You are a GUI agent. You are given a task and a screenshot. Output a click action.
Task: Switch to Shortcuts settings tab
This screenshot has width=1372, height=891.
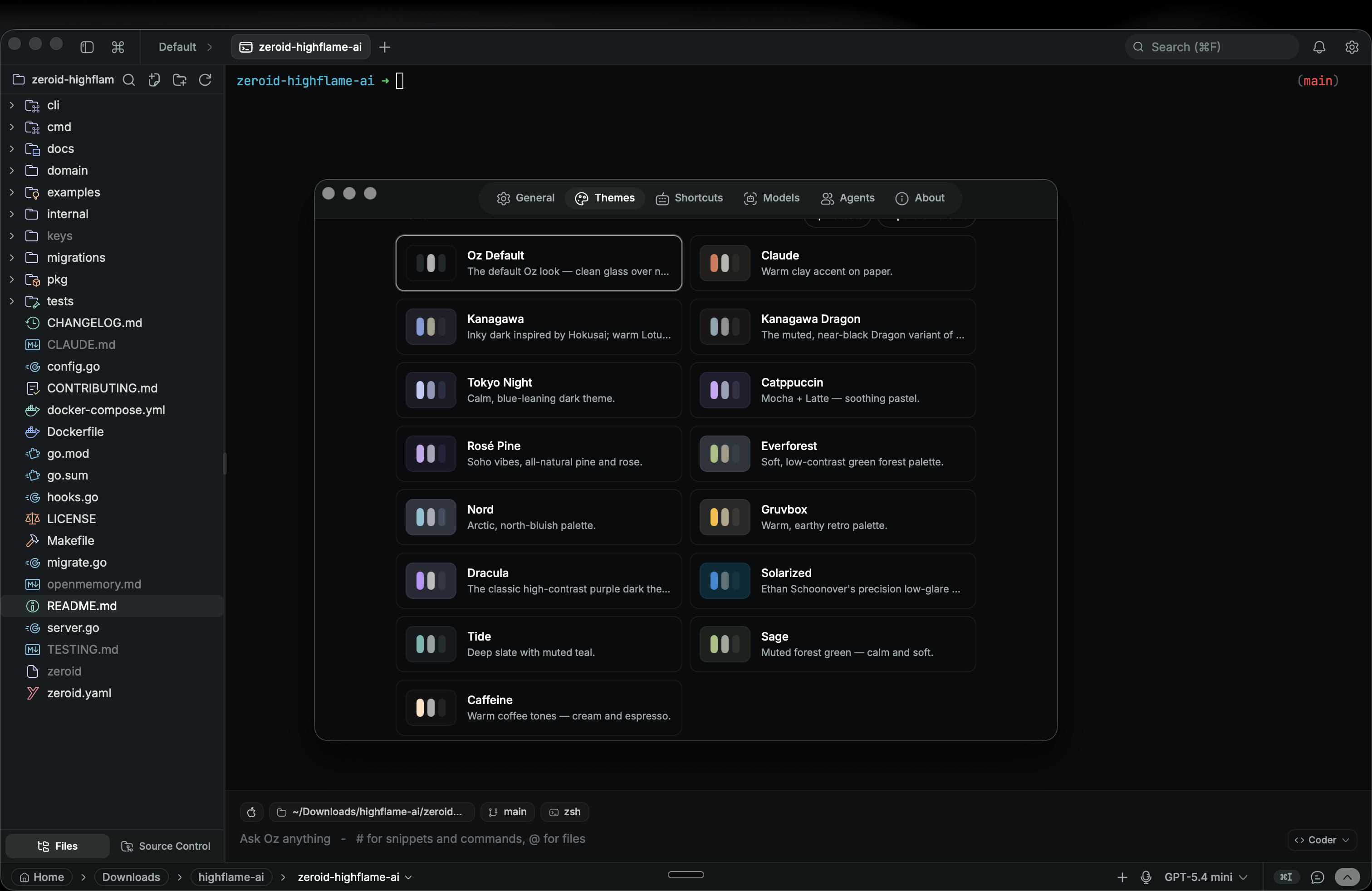pyautogui.click(x=689, y=198)
